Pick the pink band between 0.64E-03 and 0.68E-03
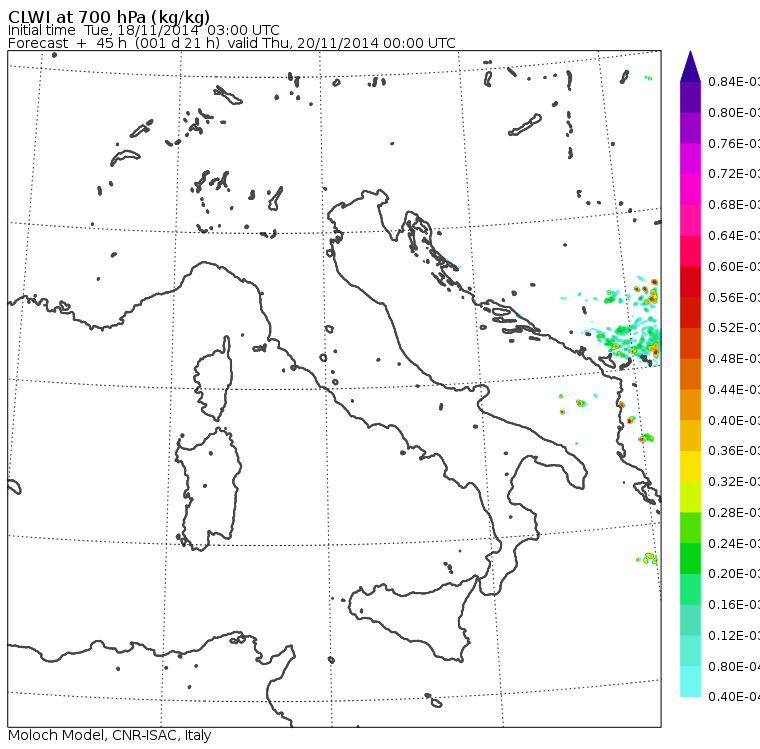Screen dimensions: 760x749 pyautogui.click(x=690, y=220)
